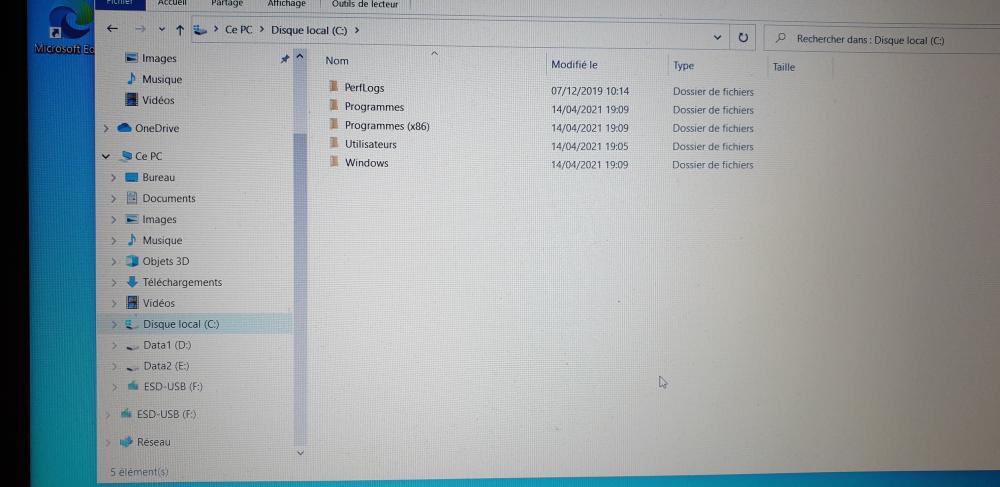Click Ce PC in the address breadcrumb

239,29
